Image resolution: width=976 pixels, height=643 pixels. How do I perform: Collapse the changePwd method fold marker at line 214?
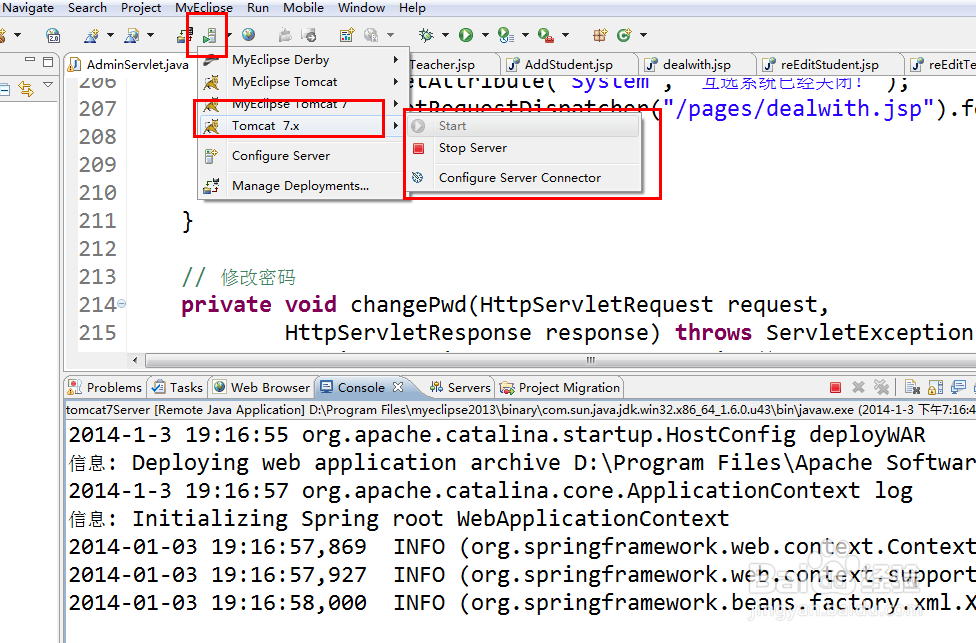coord(122,304)
